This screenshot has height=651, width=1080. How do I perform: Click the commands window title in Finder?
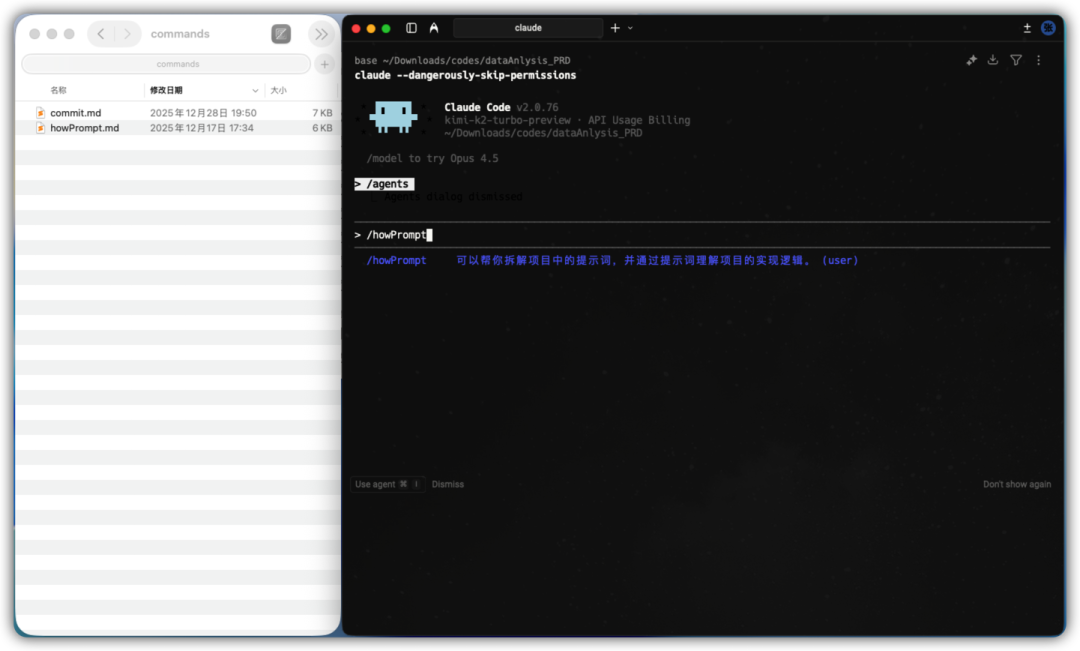(x=180, y=34)
